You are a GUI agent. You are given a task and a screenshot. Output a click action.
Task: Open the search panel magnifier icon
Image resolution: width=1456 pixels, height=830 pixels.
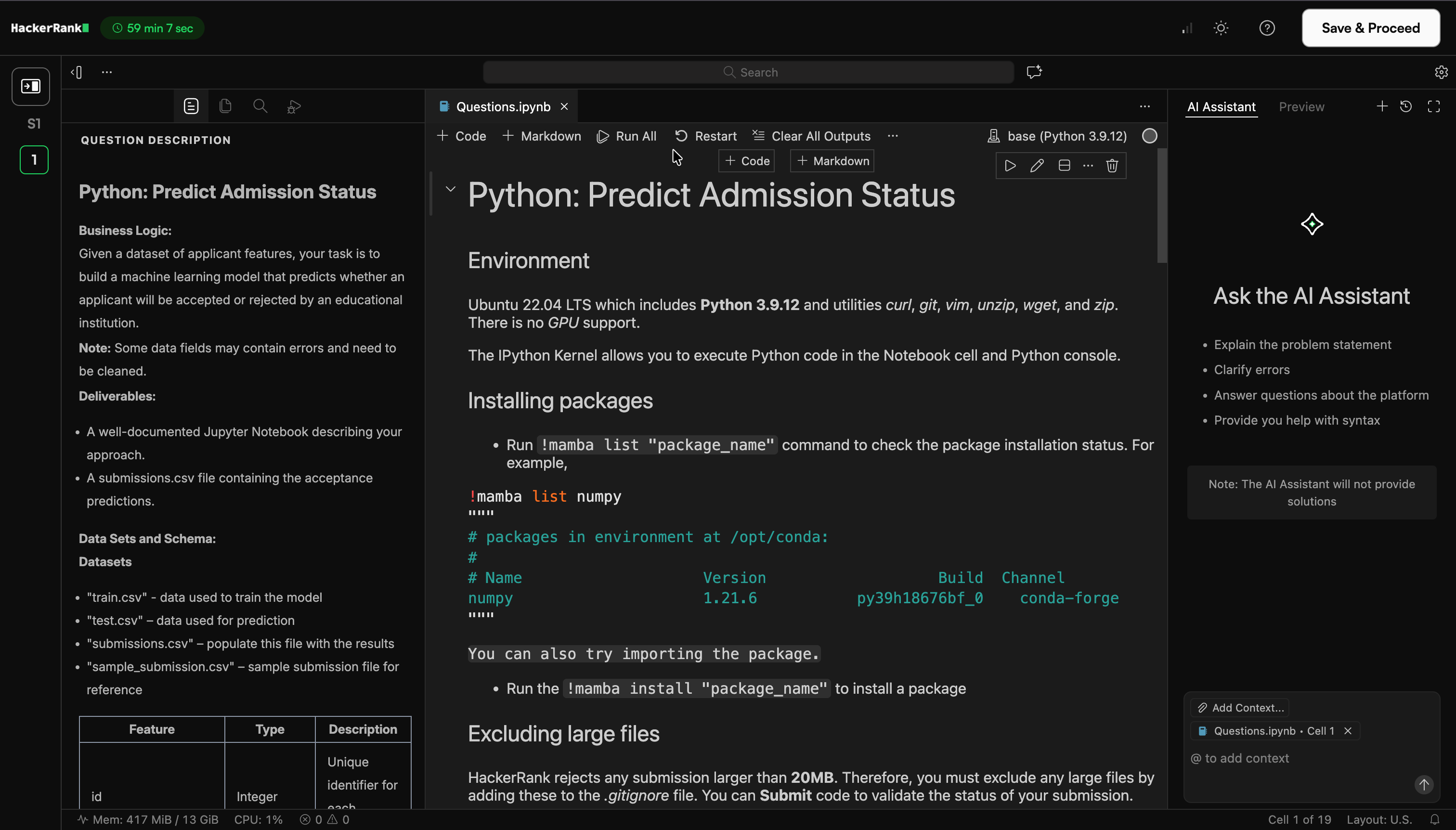tap(260, 106)
